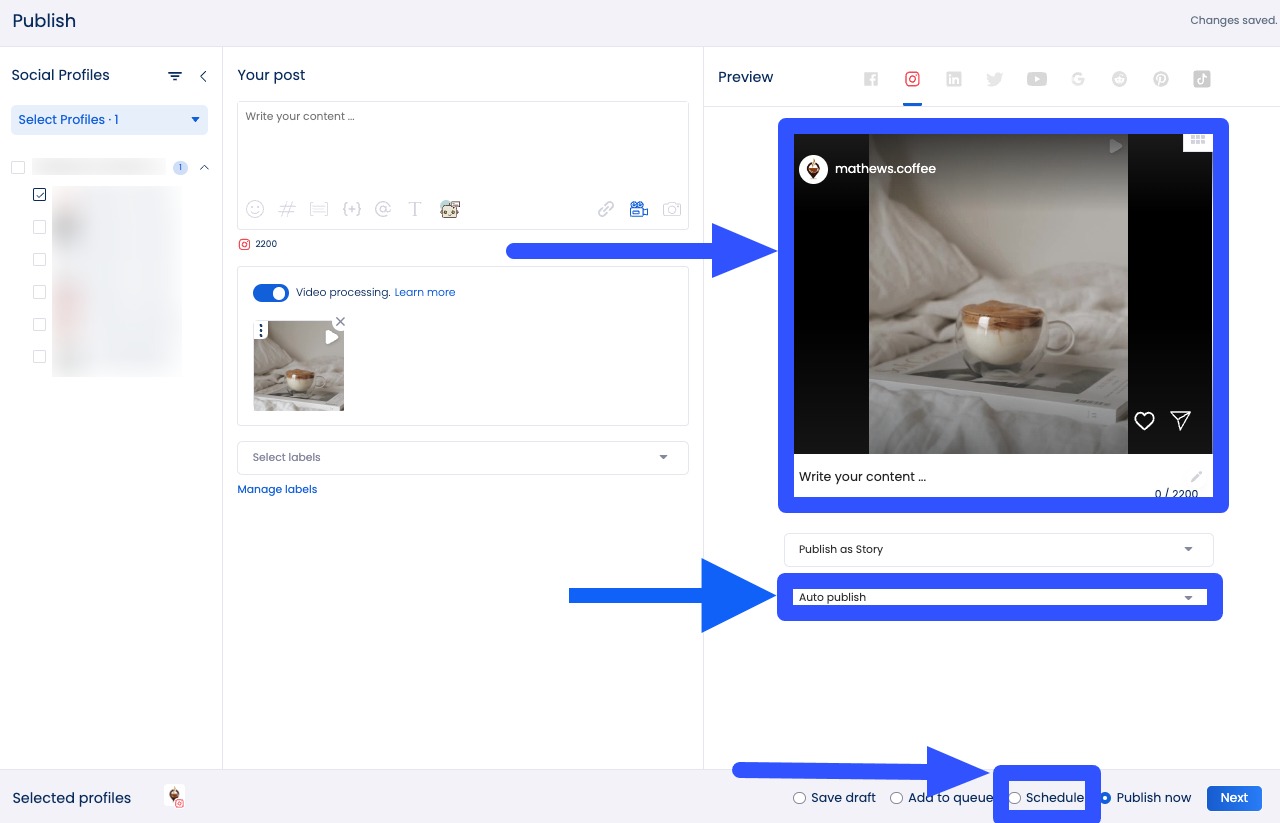This screenshot has height=823, width=1280.
Task: Open the Publish as Story dropdown
Action: point(998,549)
